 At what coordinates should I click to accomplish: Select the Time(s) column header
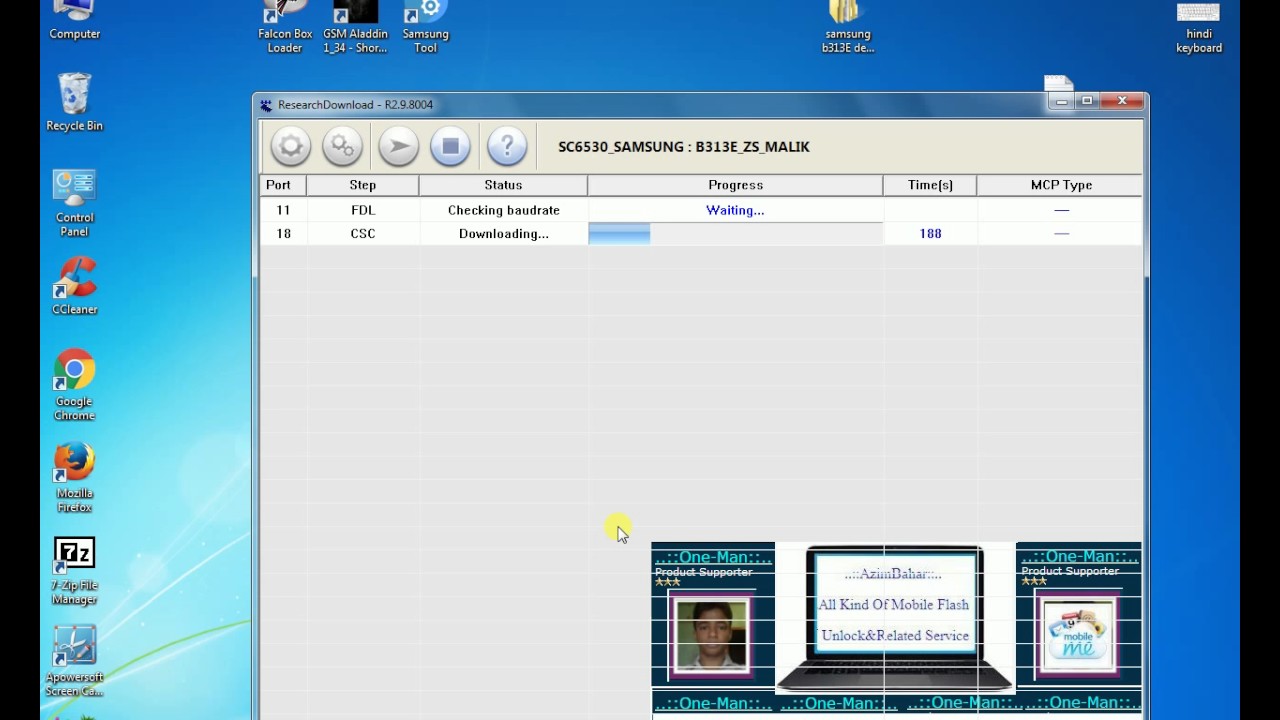coord(930,185)
